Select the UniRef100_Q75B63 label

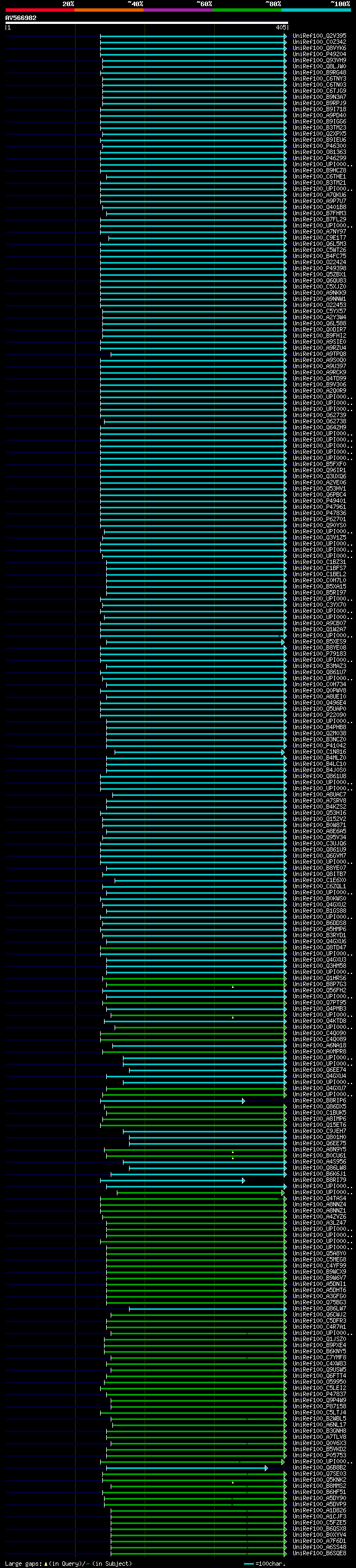(319, 1303)
